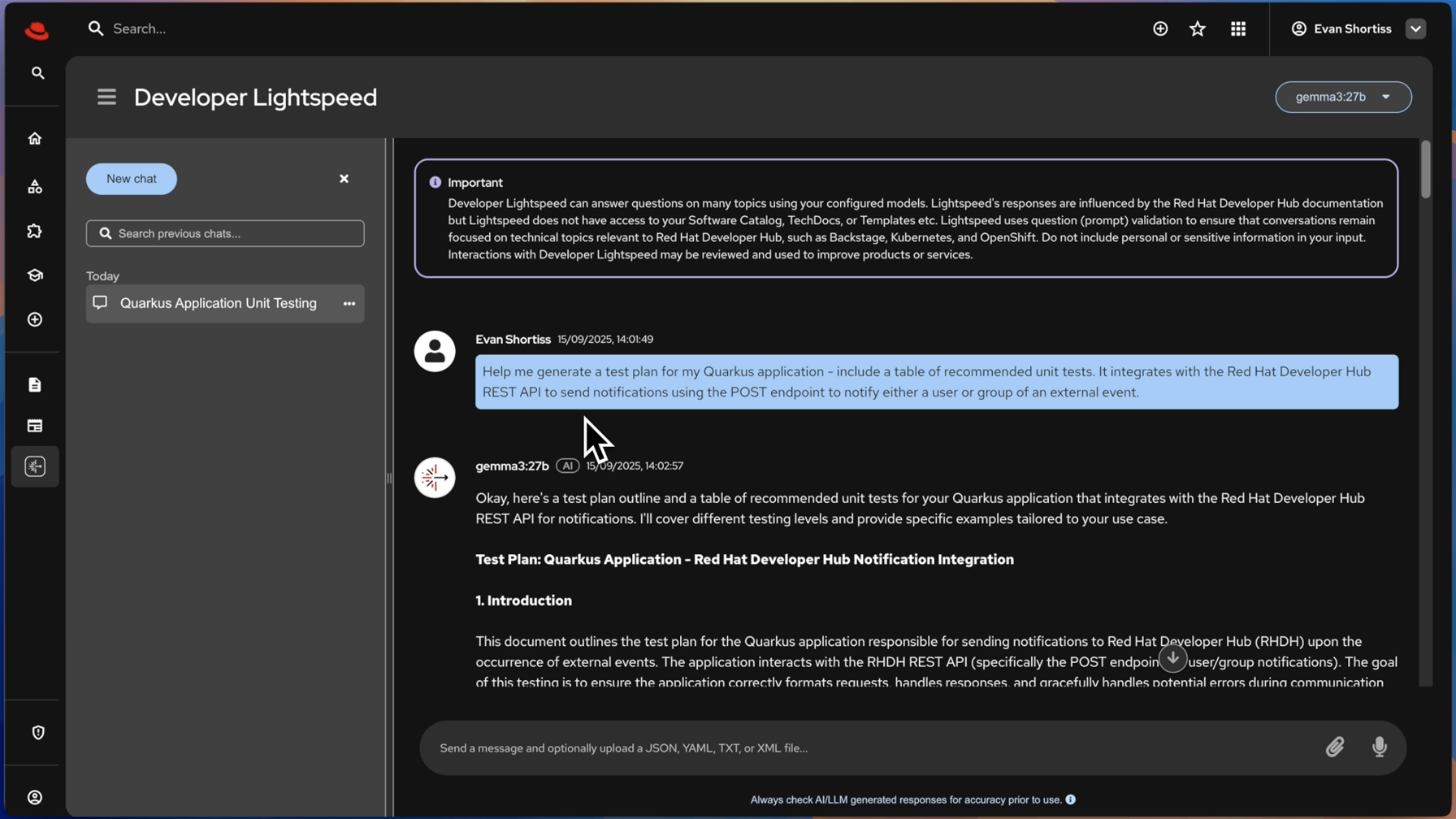Open the Lightspeed icon in sidebar
The width and height of the screenshot is (1456, 819).
coord(35,466)
